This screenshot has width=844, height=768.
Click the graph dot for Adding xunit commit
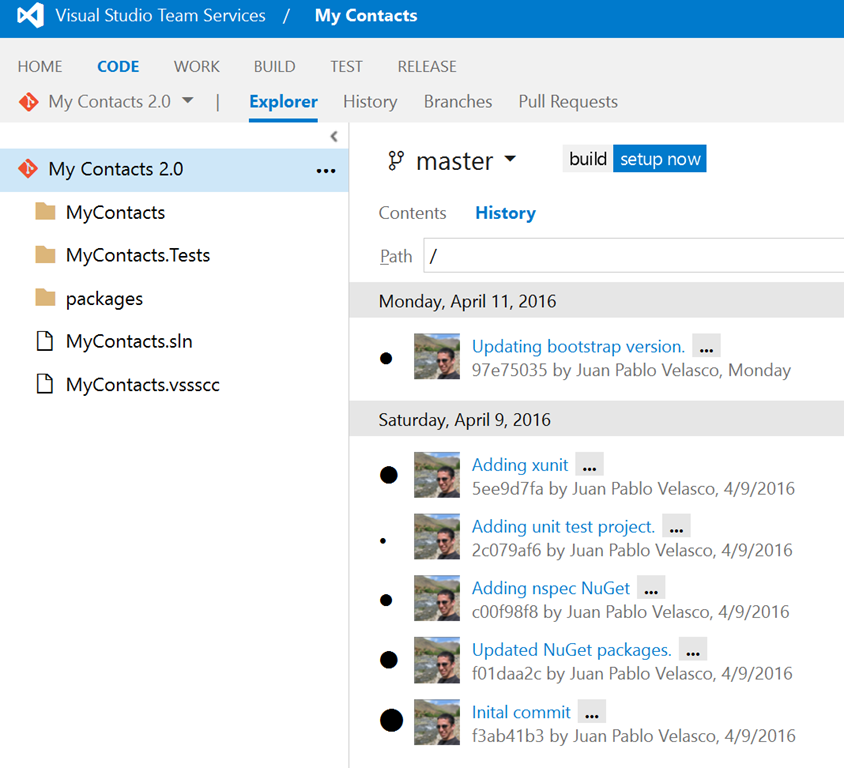[389, 475]
